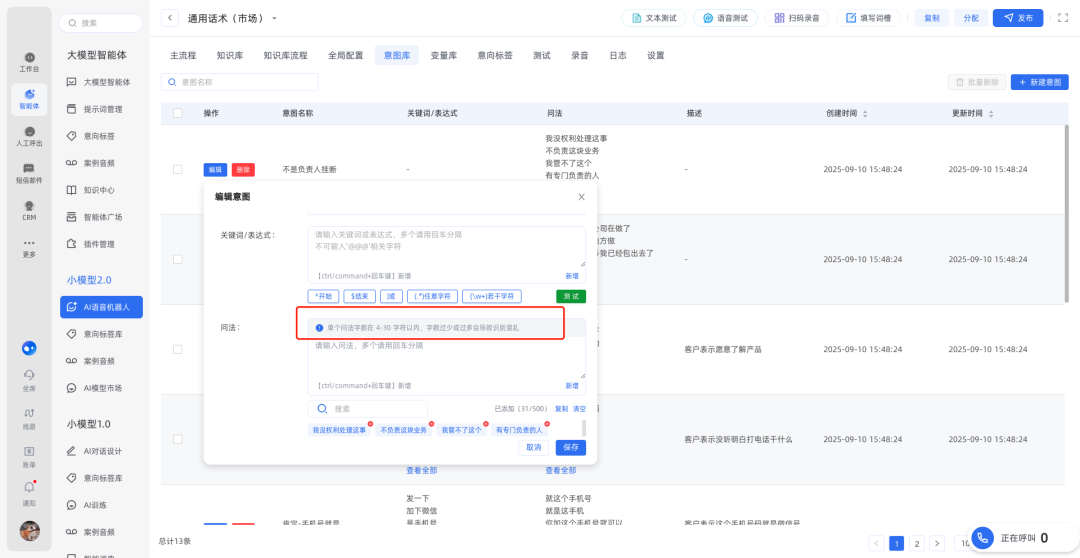Open the CRM sidebar icon
The height and width of the screenshot is (558, 1080).
pyautogui.click(x=29, y=210)
